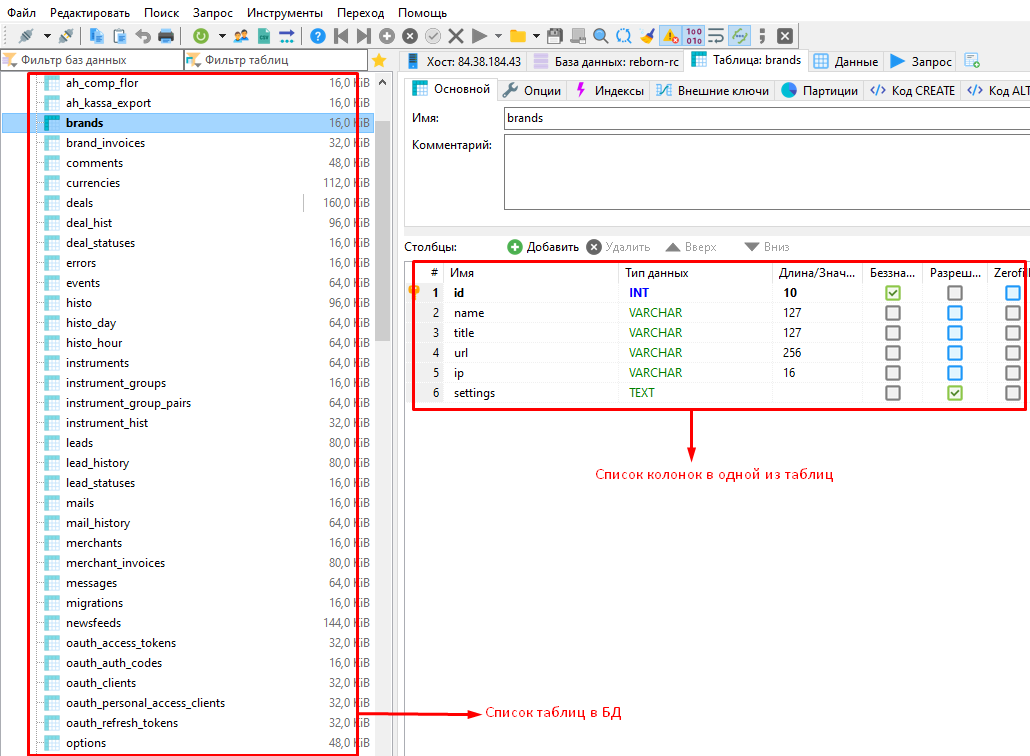
Task: Click the Вверх move up button
Action: click(x=691, y=247)
